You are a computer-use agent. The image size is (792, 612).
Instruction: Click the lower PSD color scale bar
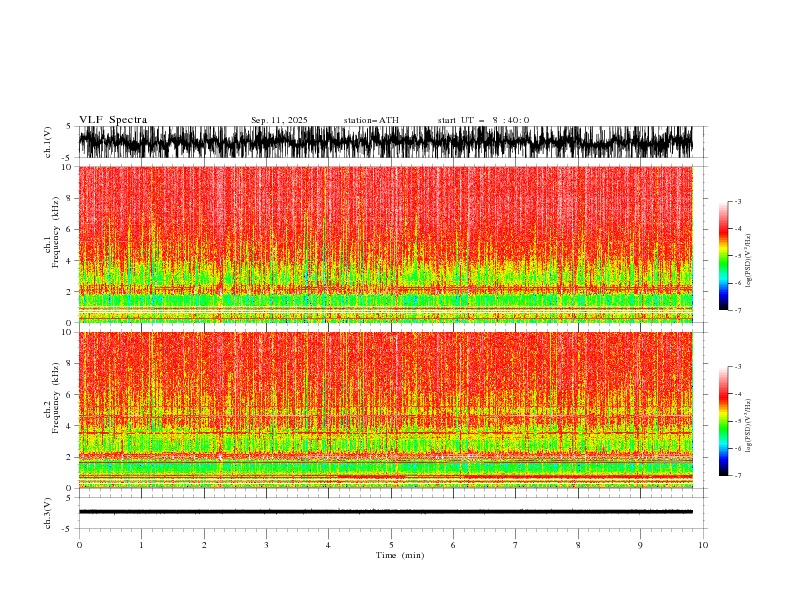pyautogui.click(x=723, y=421)
